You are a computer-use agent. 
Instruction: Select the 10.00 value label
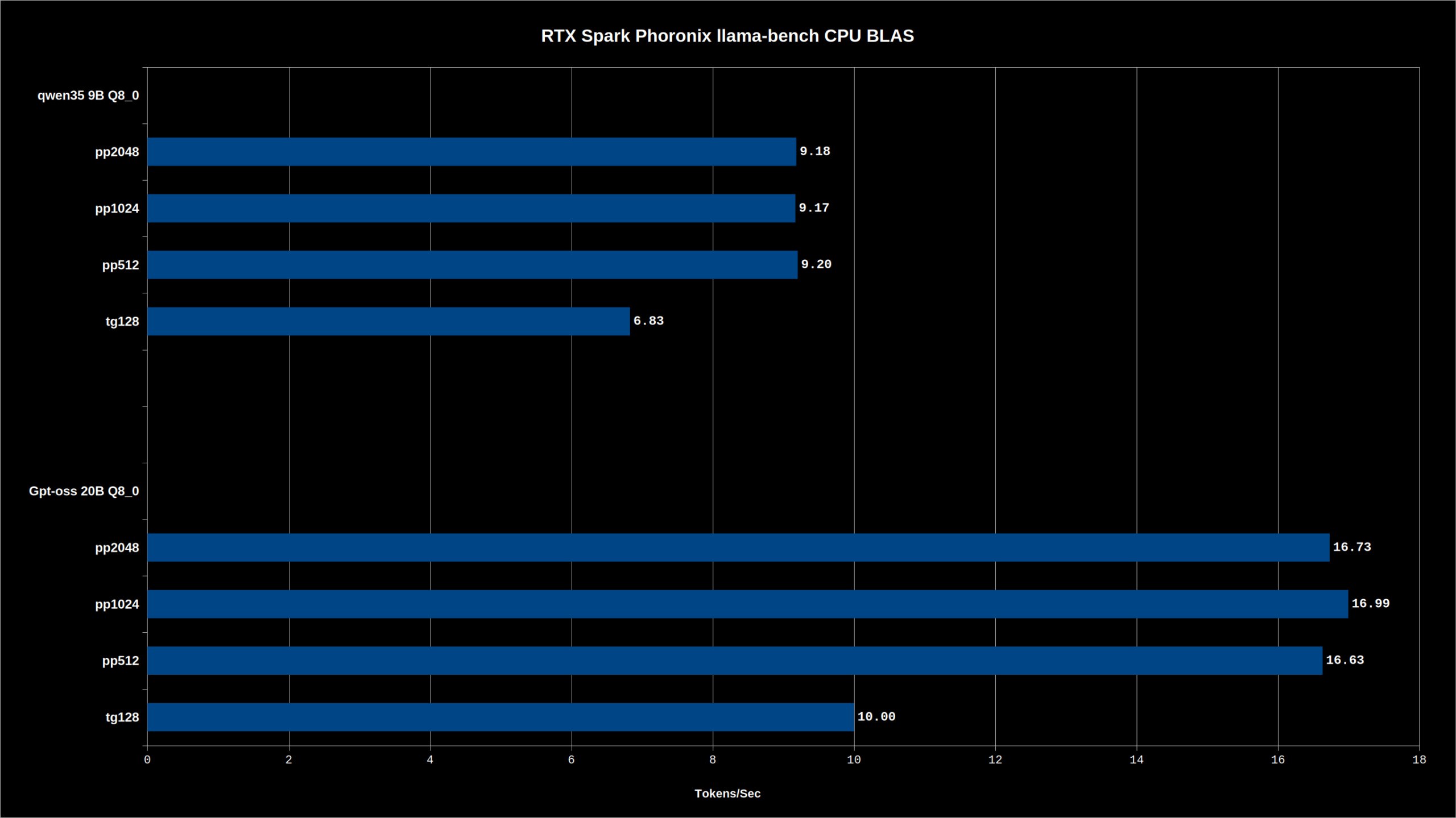876,717
